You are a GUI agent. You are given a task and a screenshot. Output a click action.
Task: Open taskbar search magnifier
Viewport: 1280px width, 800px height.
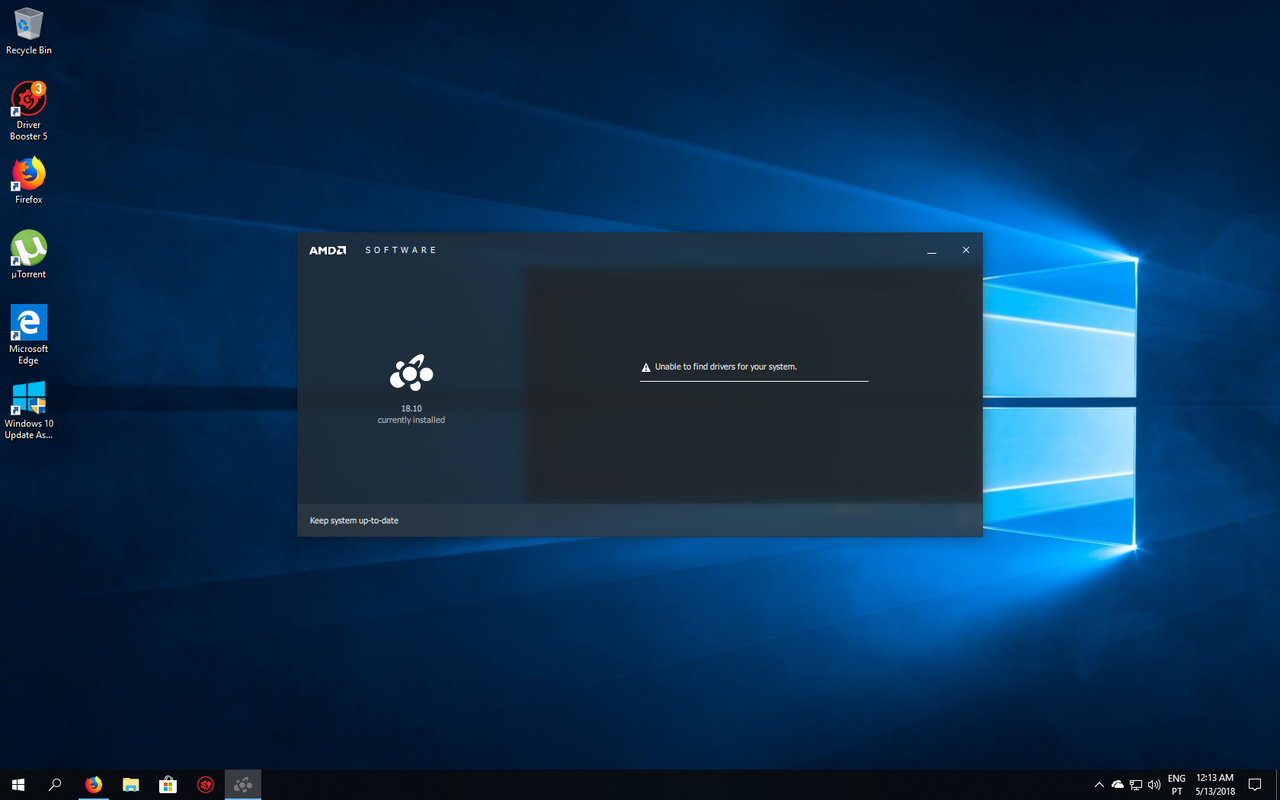click(x=55, y=785)
